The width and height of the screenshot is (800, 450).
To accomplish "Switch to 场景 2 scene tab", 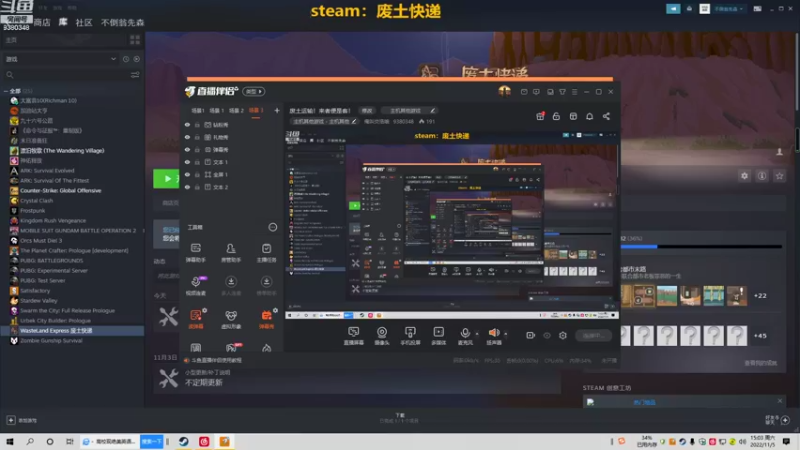I will (236, 111).
